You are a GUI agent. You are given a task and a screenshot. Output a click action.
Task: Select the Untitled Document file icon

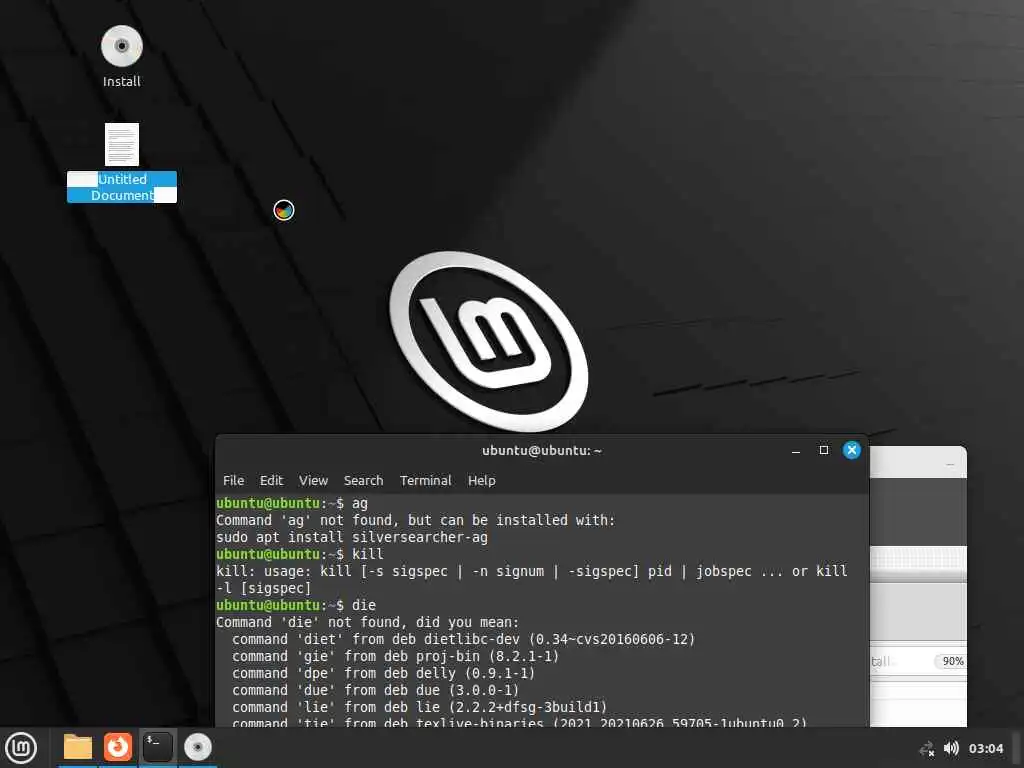coord(121,144)
